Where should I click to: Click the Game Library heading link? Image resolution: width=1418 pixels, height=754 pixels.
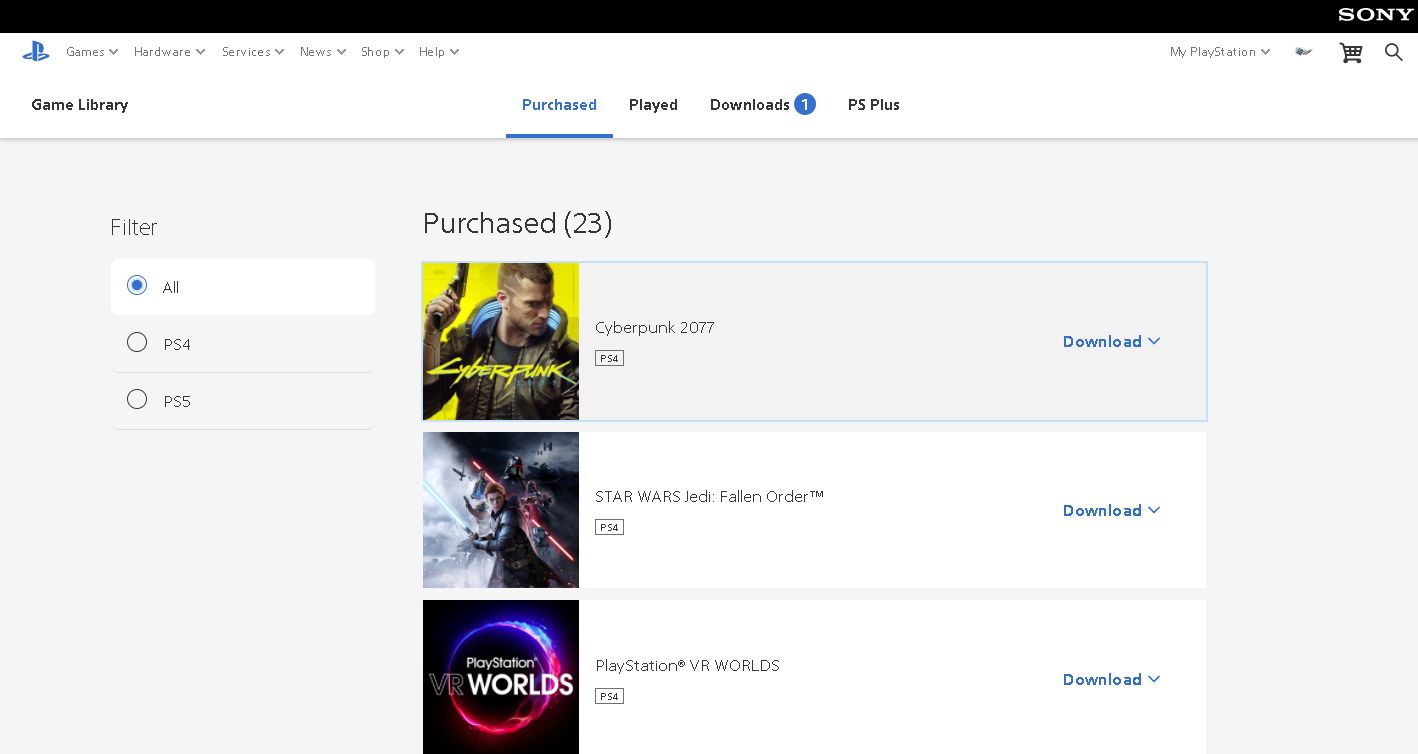point(80,105)
